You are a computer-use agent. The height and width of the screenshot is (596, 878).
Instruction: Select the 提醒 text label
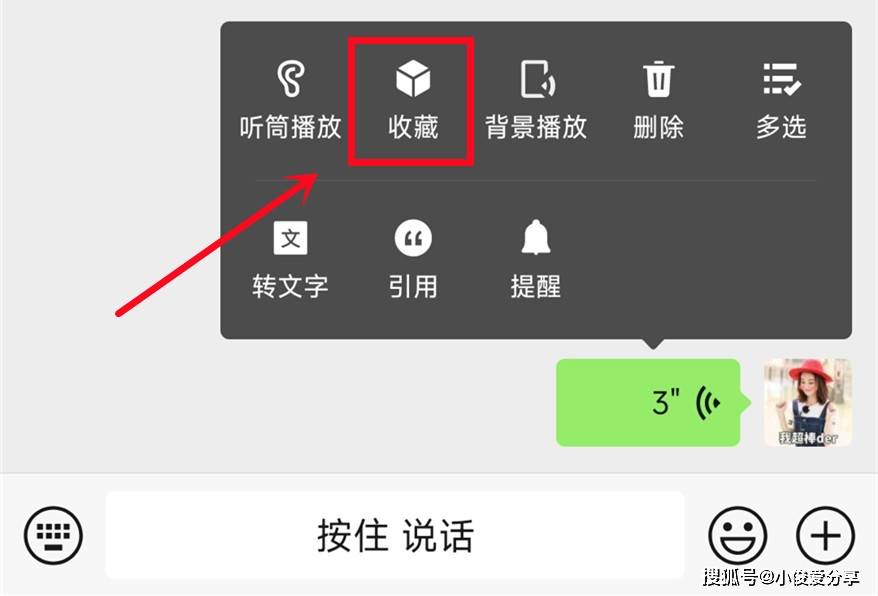pos(536,286)
